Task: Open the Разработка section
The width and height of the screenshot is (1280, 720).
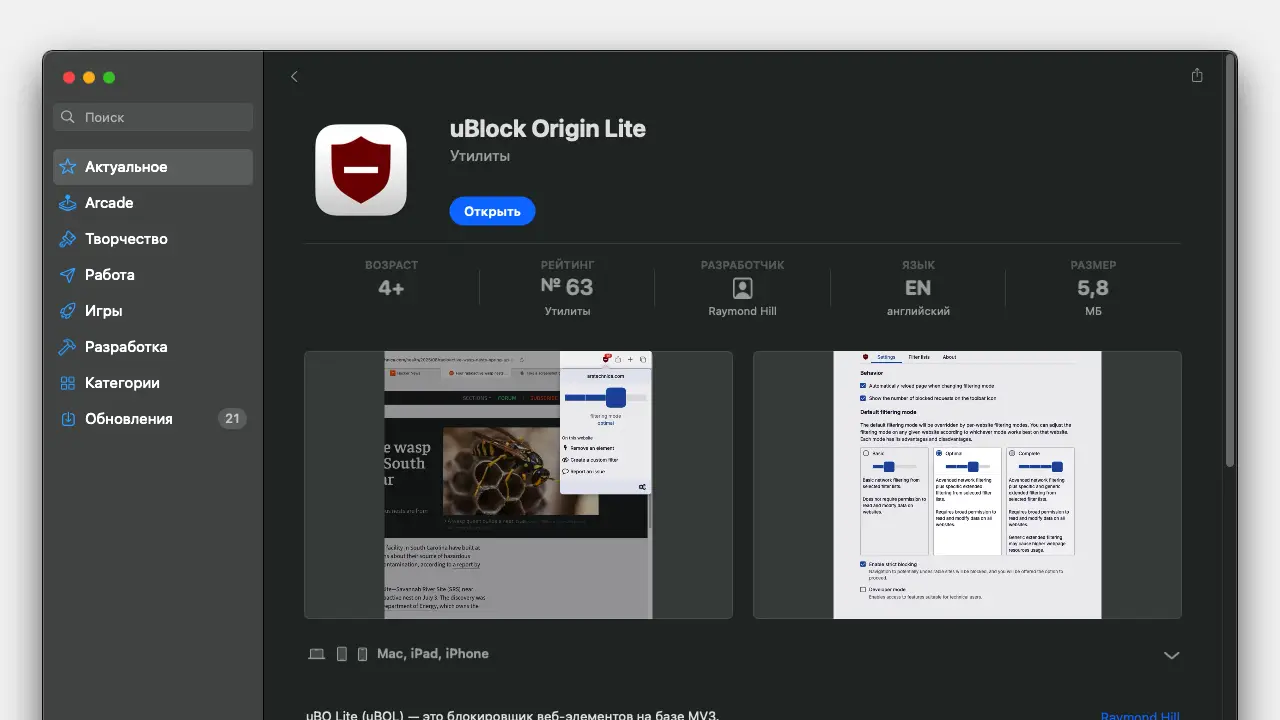Action: click(x=153, y=347)
